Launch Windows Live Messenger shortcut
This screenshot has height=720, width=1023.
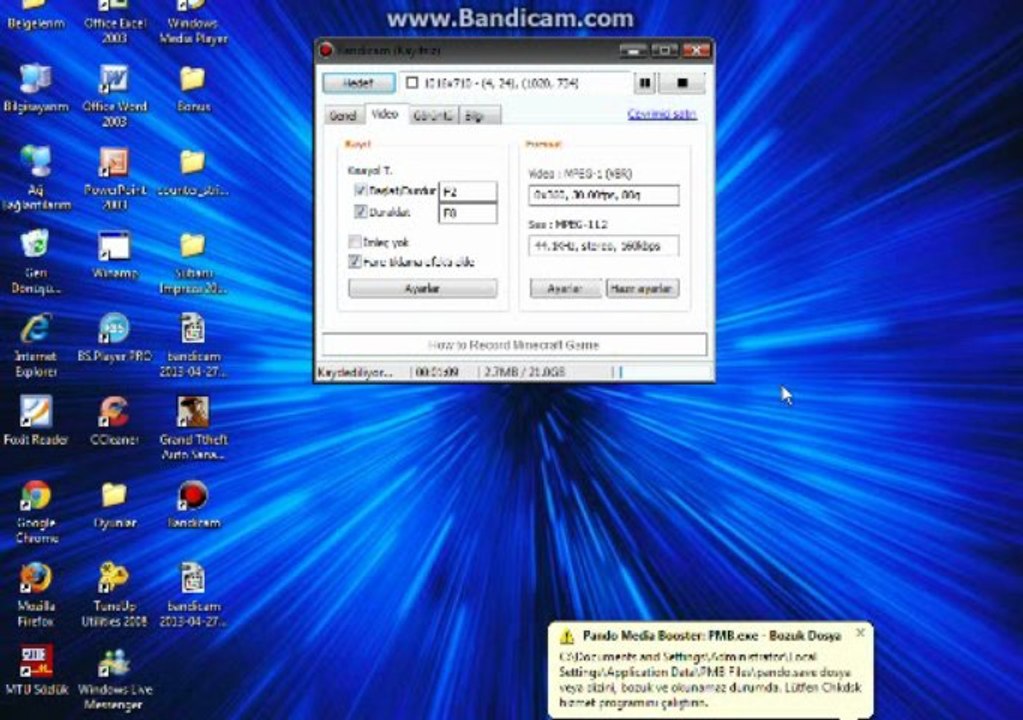pos(114,663)
